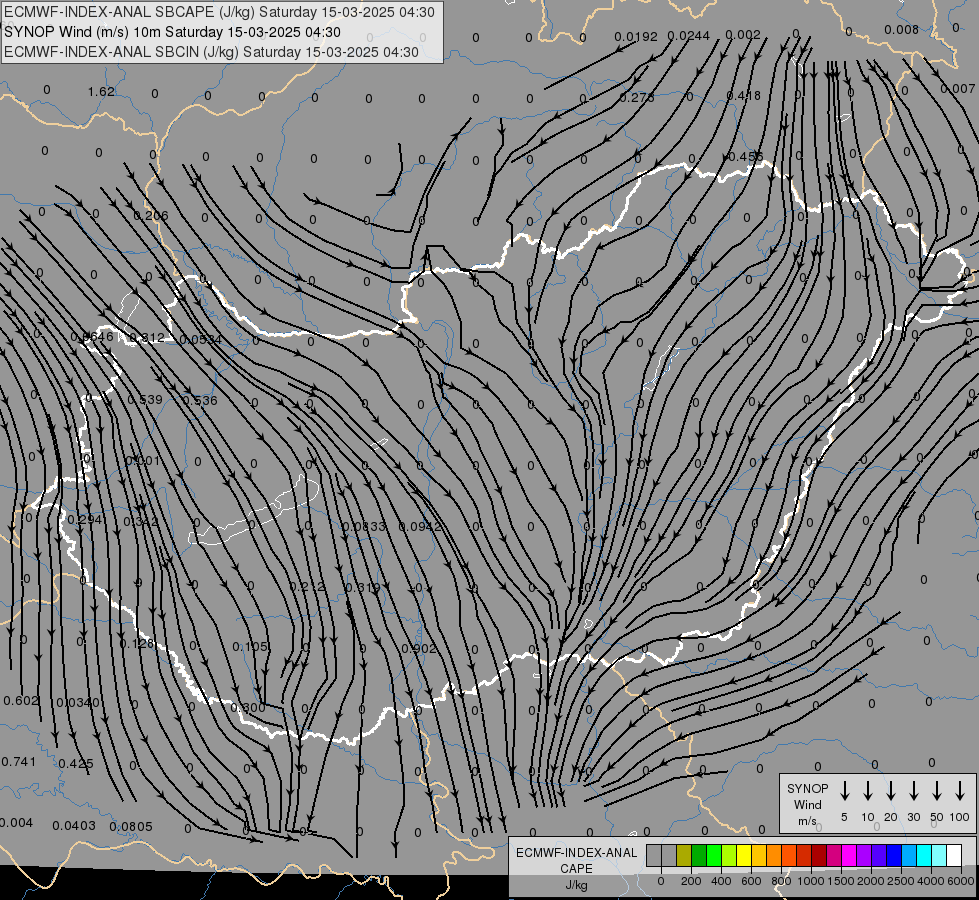This screenshot has width=979, height=900.
Task: Click the 1500 tick label on CAPE scale
Action: [x=840, y=881]
